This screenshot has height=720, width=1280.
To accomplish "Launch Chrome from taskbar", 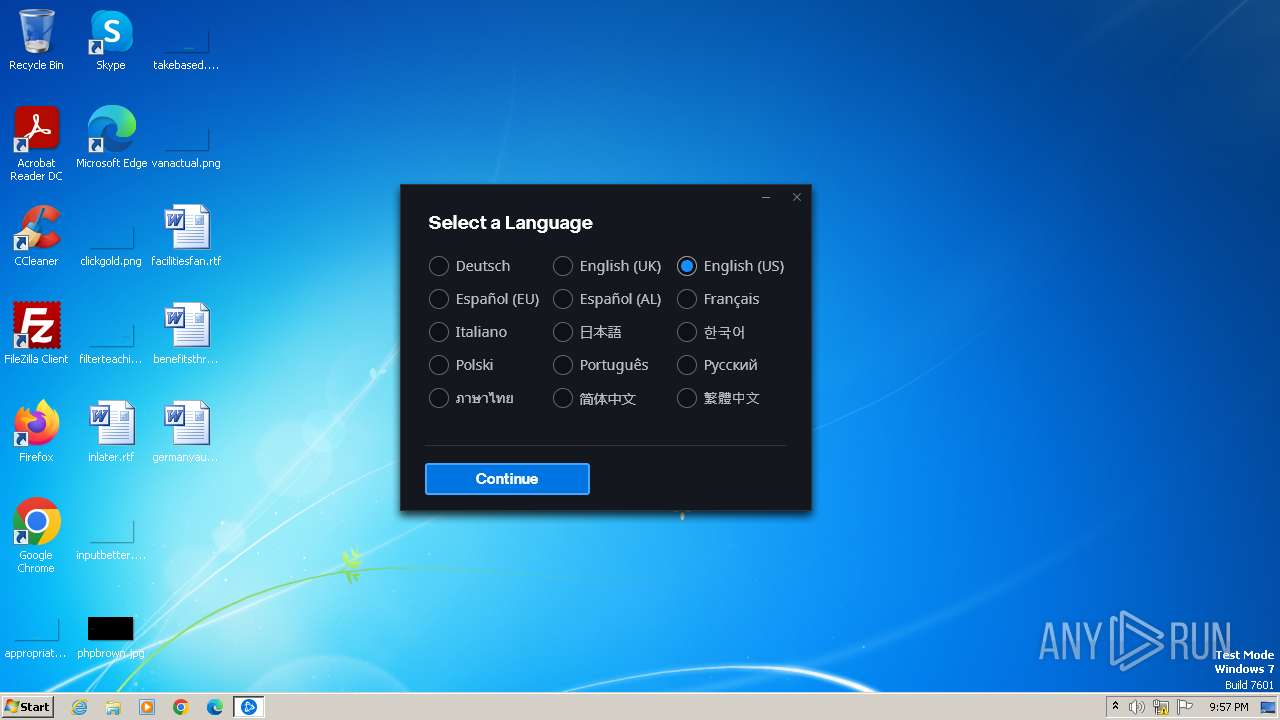I will [181, 707].
